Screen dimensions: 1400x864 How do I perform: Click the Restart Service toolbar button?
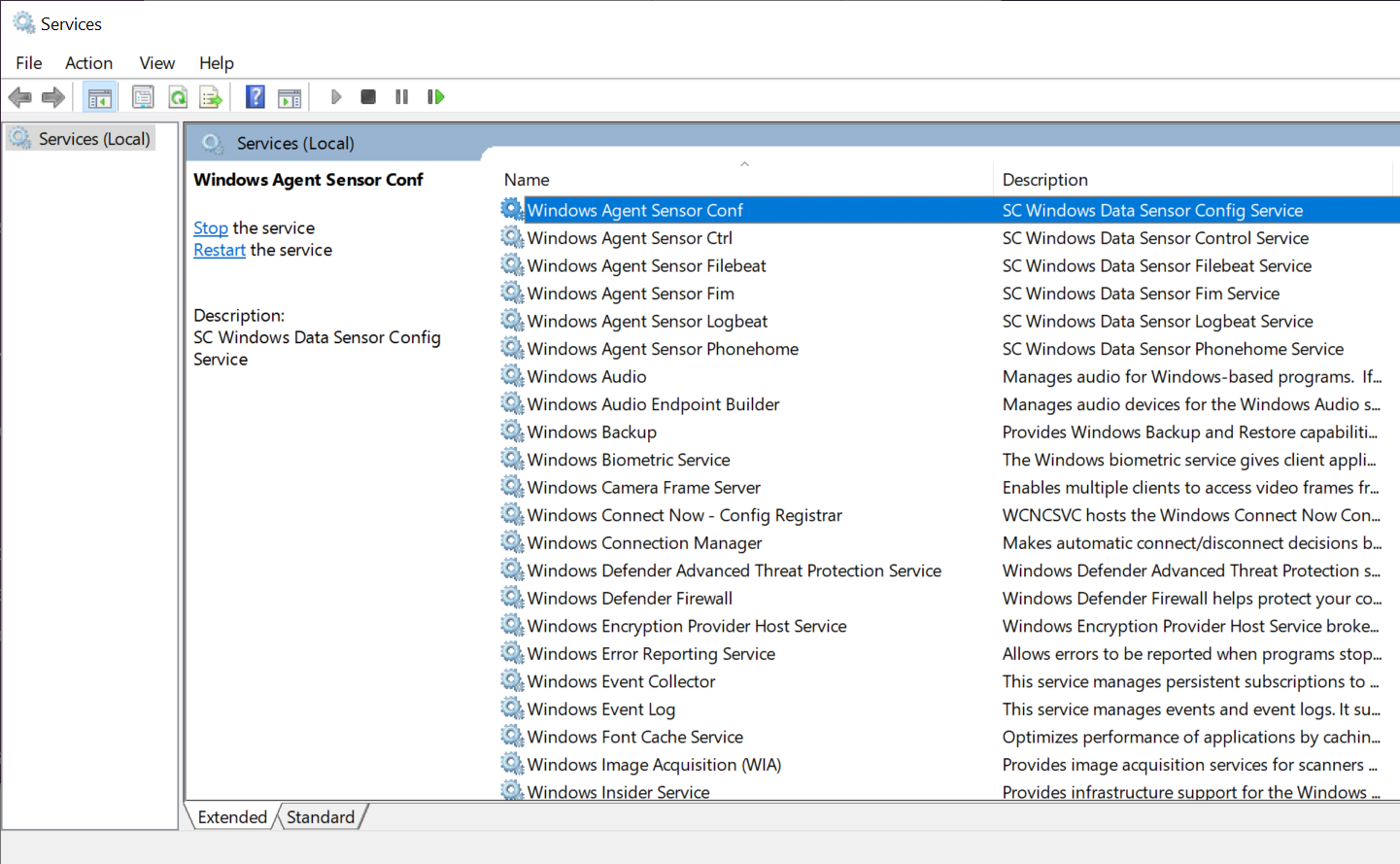(x=436, y=97)
